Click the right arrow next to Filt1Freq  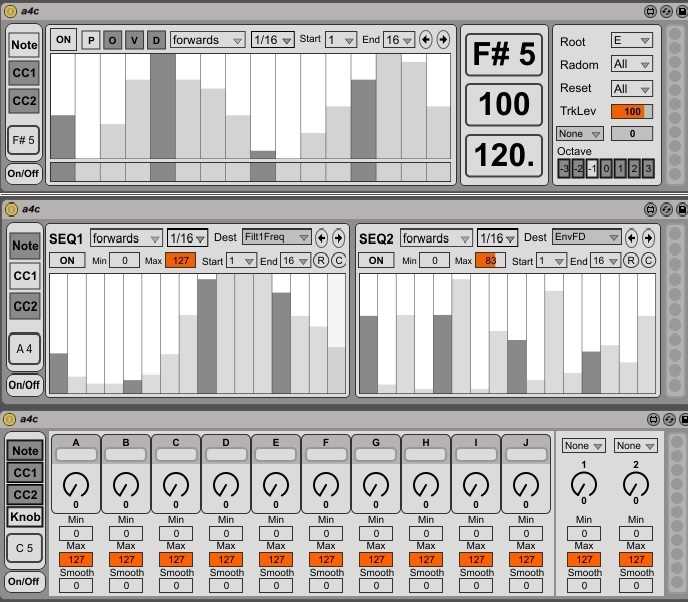(x=339, y=238)
